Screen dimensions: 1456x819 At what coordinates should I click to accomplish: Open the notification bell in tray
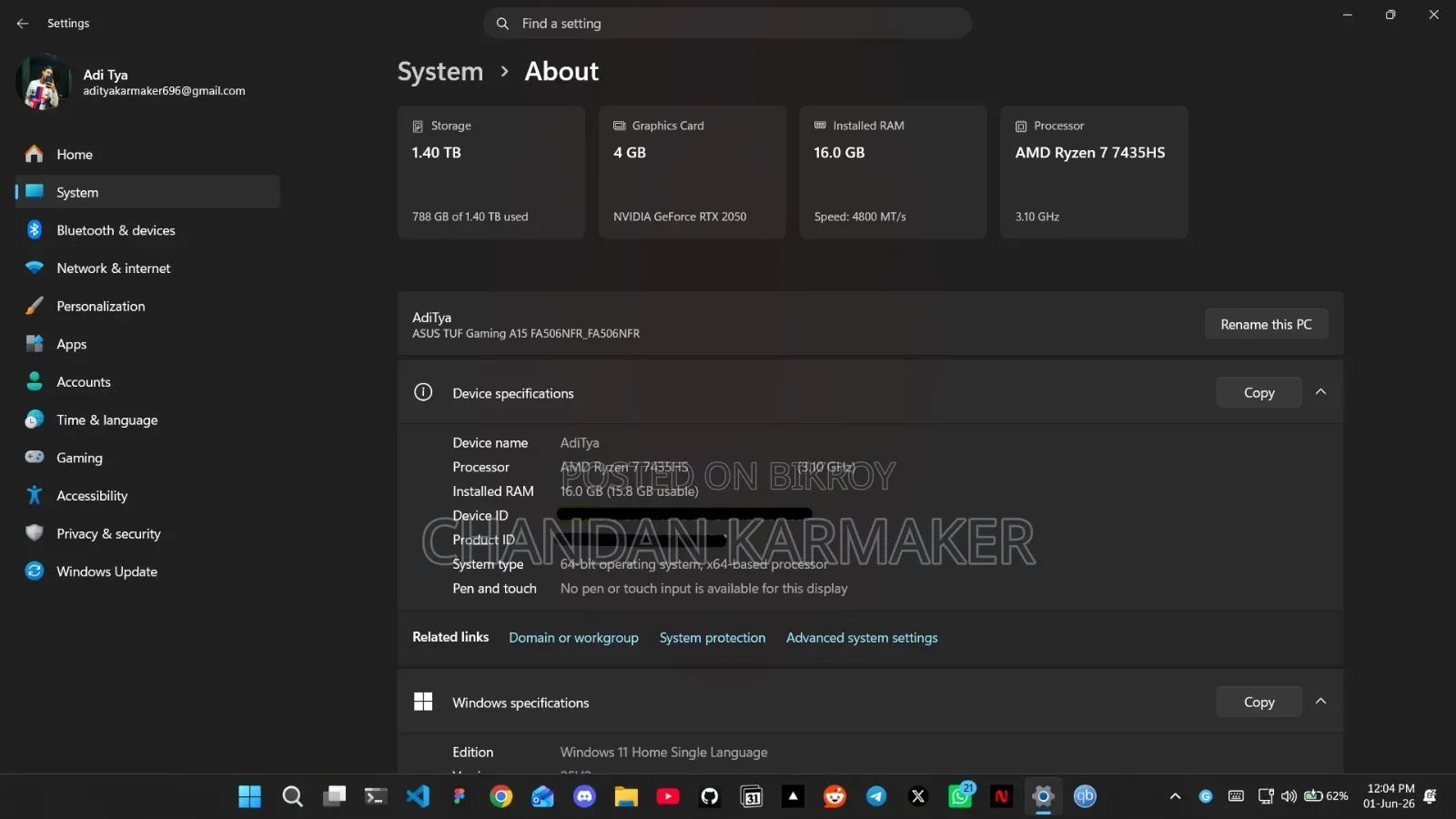(1431, 796)
